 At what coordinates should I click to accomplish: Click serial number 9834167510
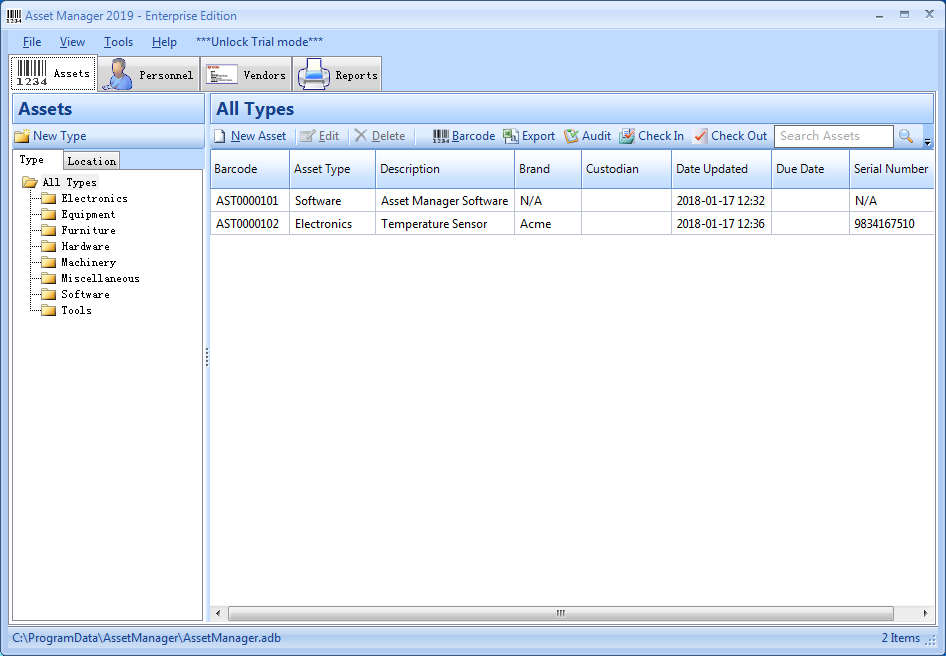pyautogui.click(x=884, y=224)
